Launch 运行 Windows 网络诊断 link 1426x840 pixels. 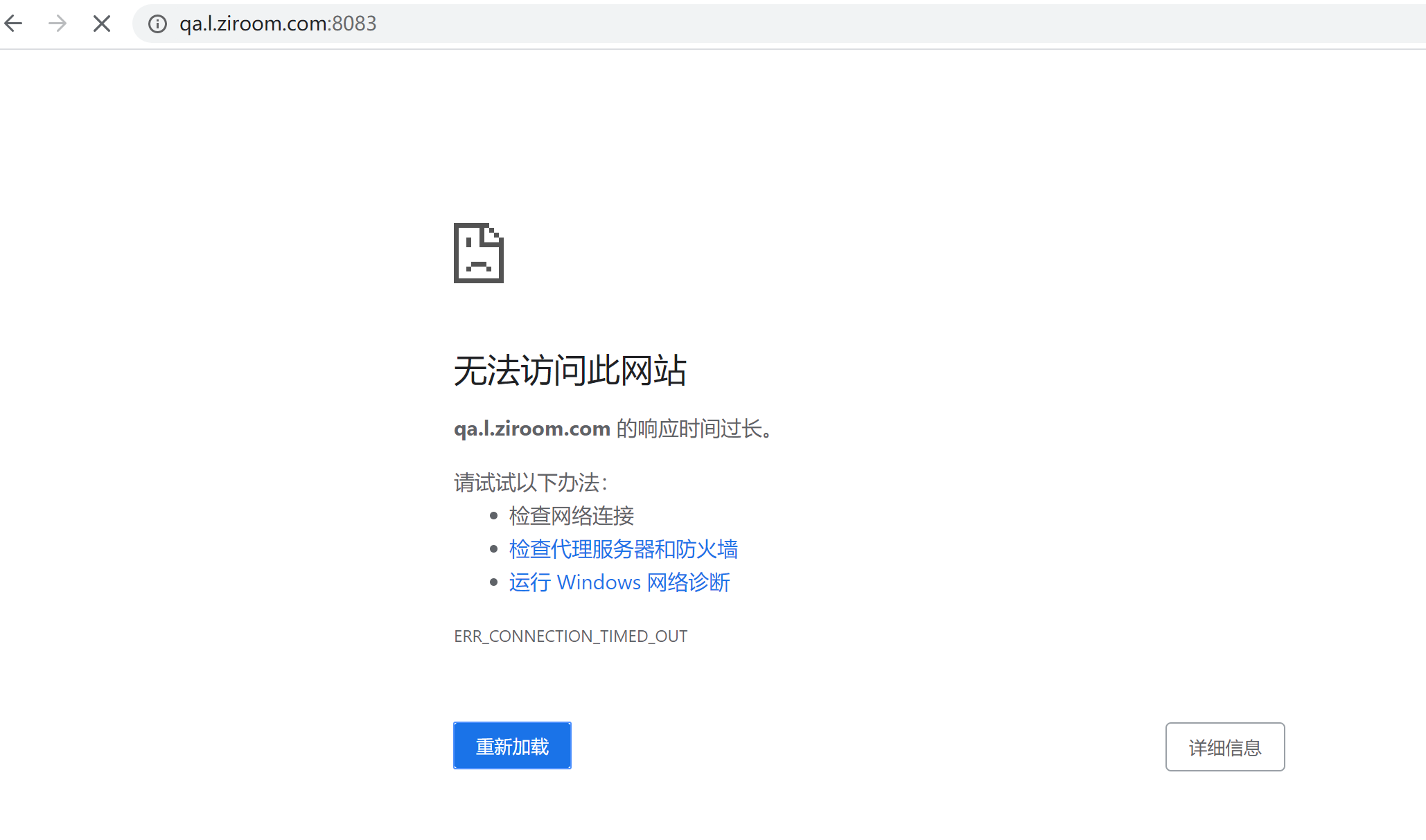(x=619, y=582)
